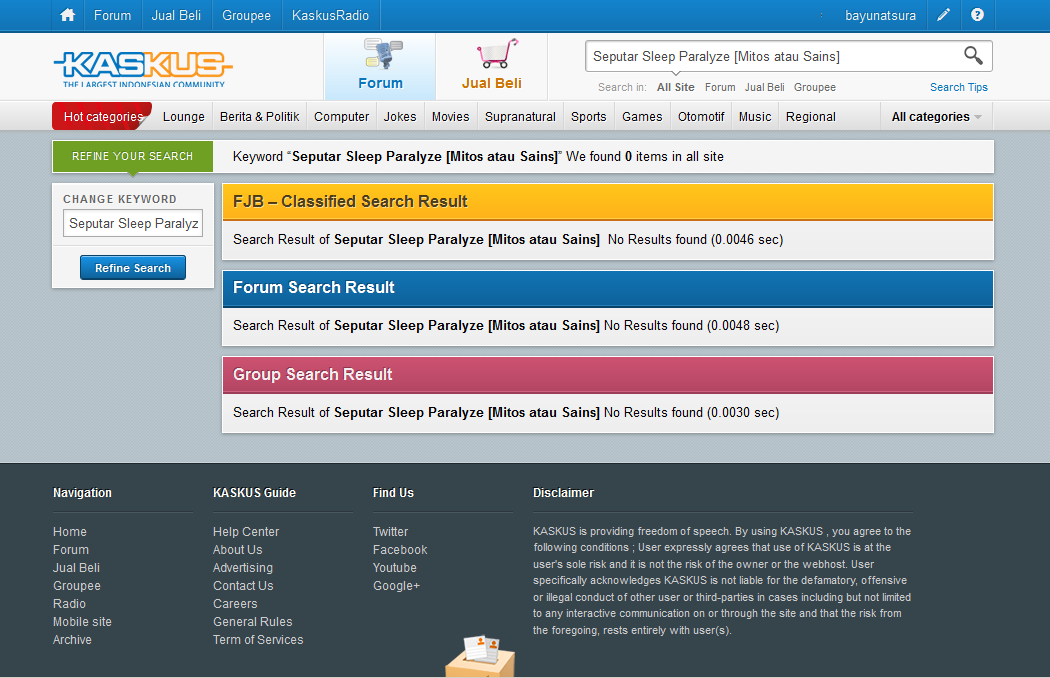Image resolution: width=1050 pixels, height=678 pixels.
Task: Open Careers footer link
Action: click(x=235, y=604)
